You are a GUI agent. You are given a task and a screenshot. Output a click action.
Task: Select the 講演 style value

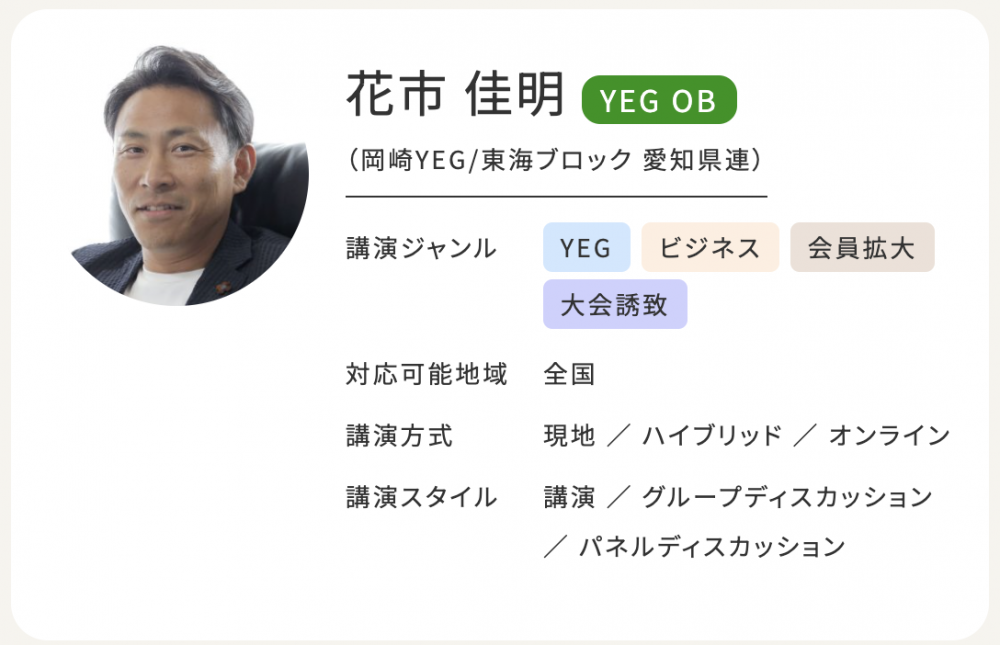click(x=570, y=498)
